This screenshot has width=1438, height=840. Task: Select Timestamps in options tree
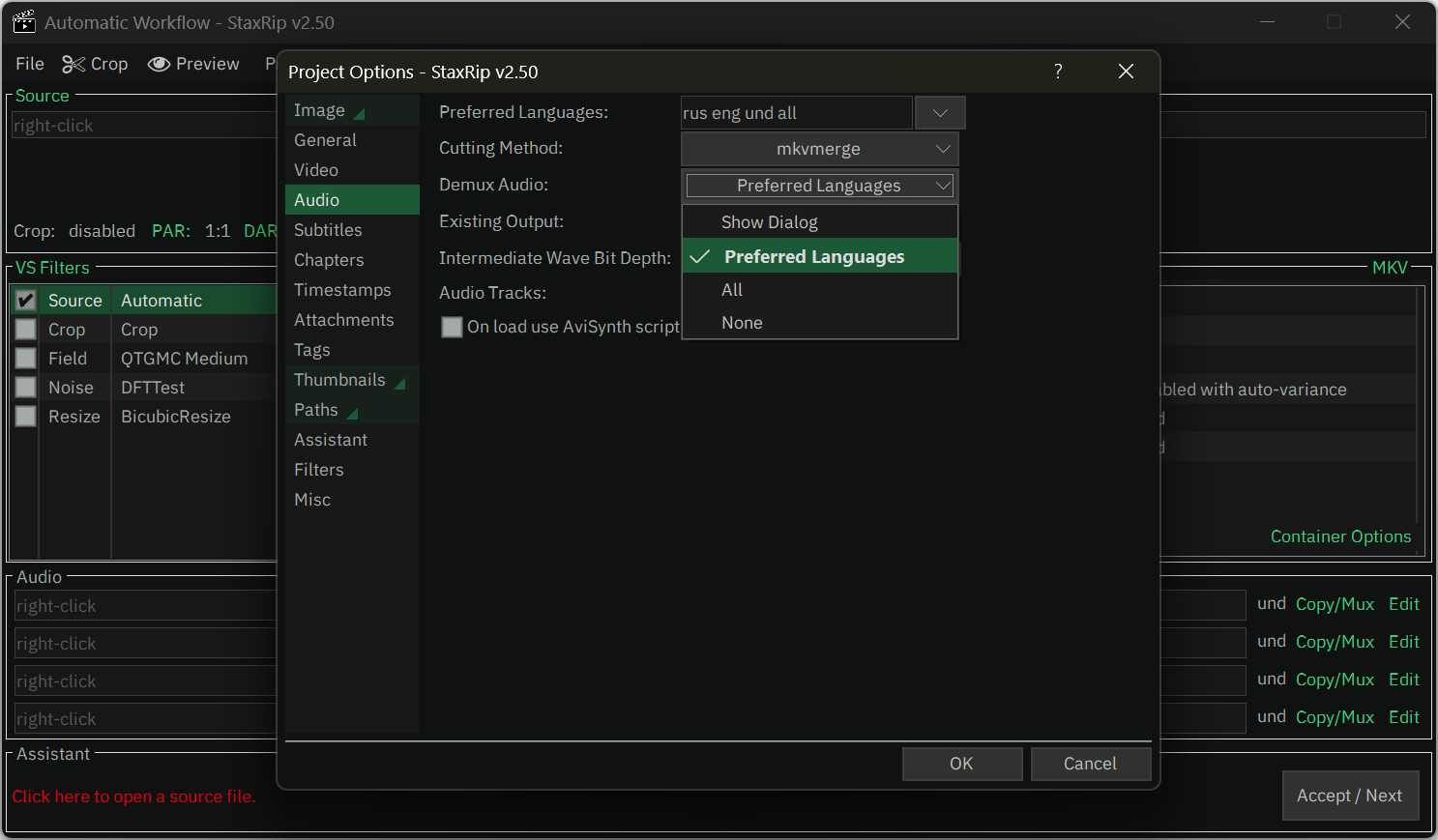(x=352, y=290)
